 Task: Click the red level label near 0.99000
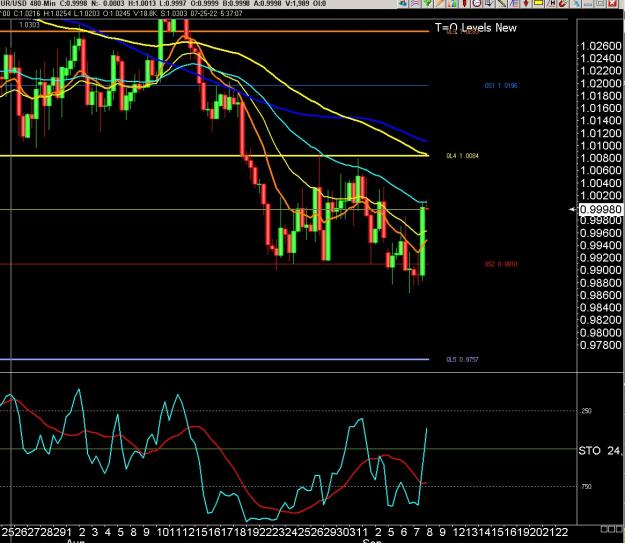point(501,264)
